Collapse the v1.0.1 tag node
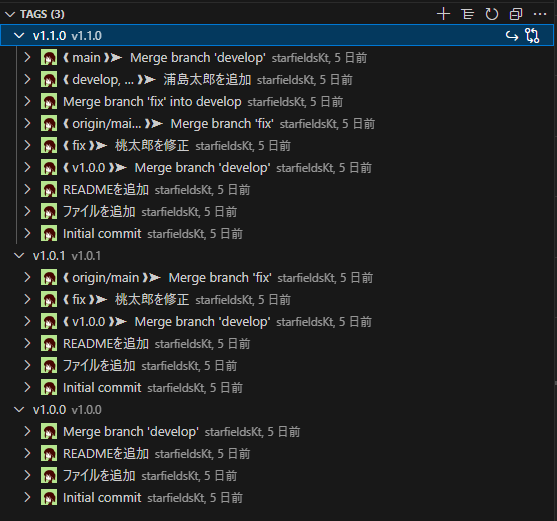Viewport: 557px width, 521px height. click(19, 256)
